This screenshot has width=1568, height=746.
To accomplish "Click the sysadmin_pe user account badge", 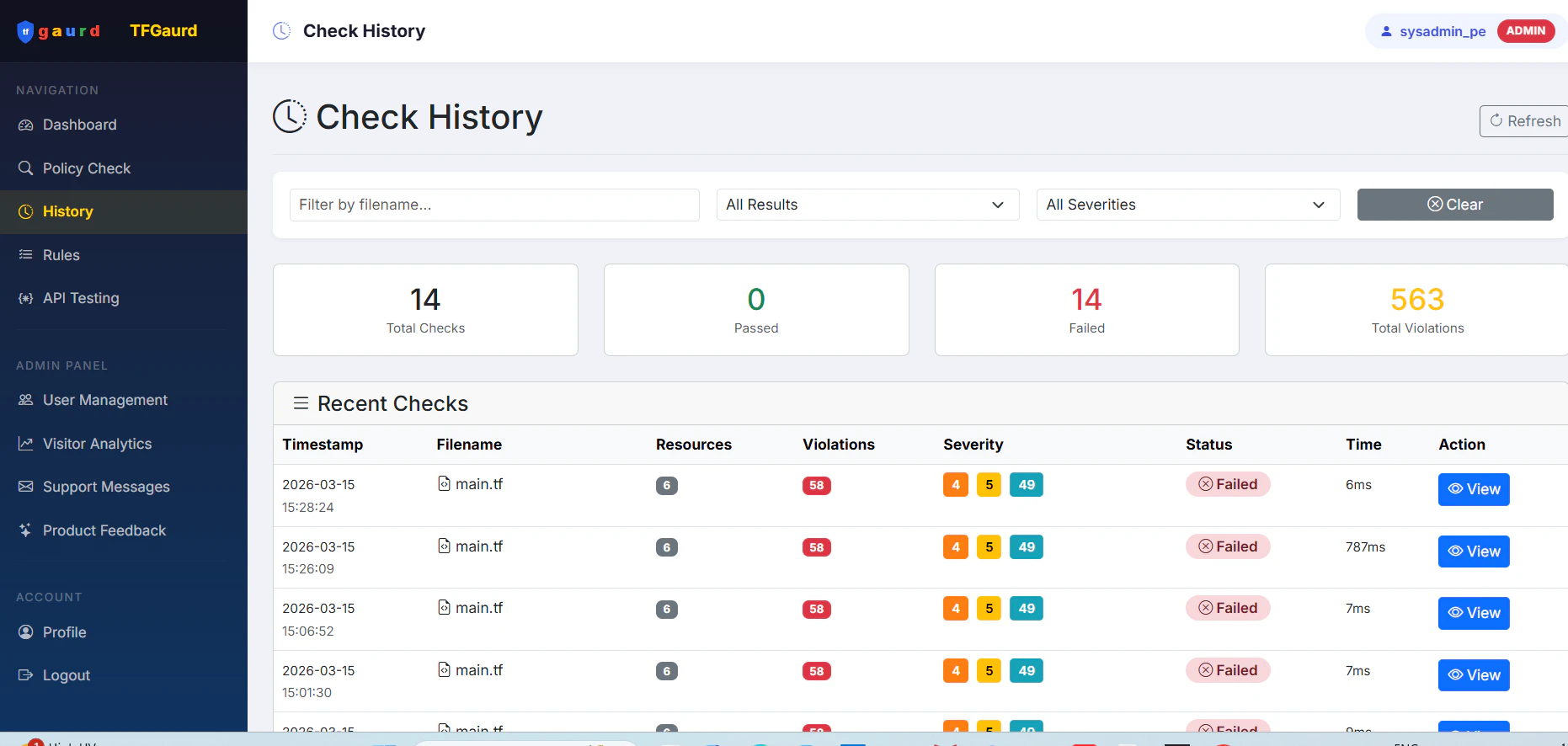I will (x=1466, y=31).
